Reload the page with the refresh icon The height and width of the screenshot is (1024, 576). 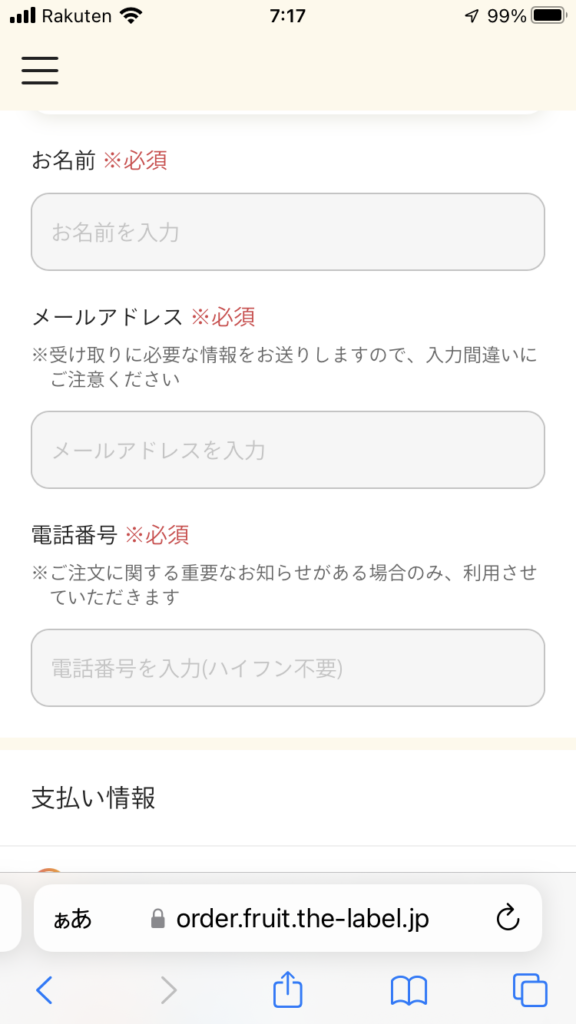click(507, 918)
